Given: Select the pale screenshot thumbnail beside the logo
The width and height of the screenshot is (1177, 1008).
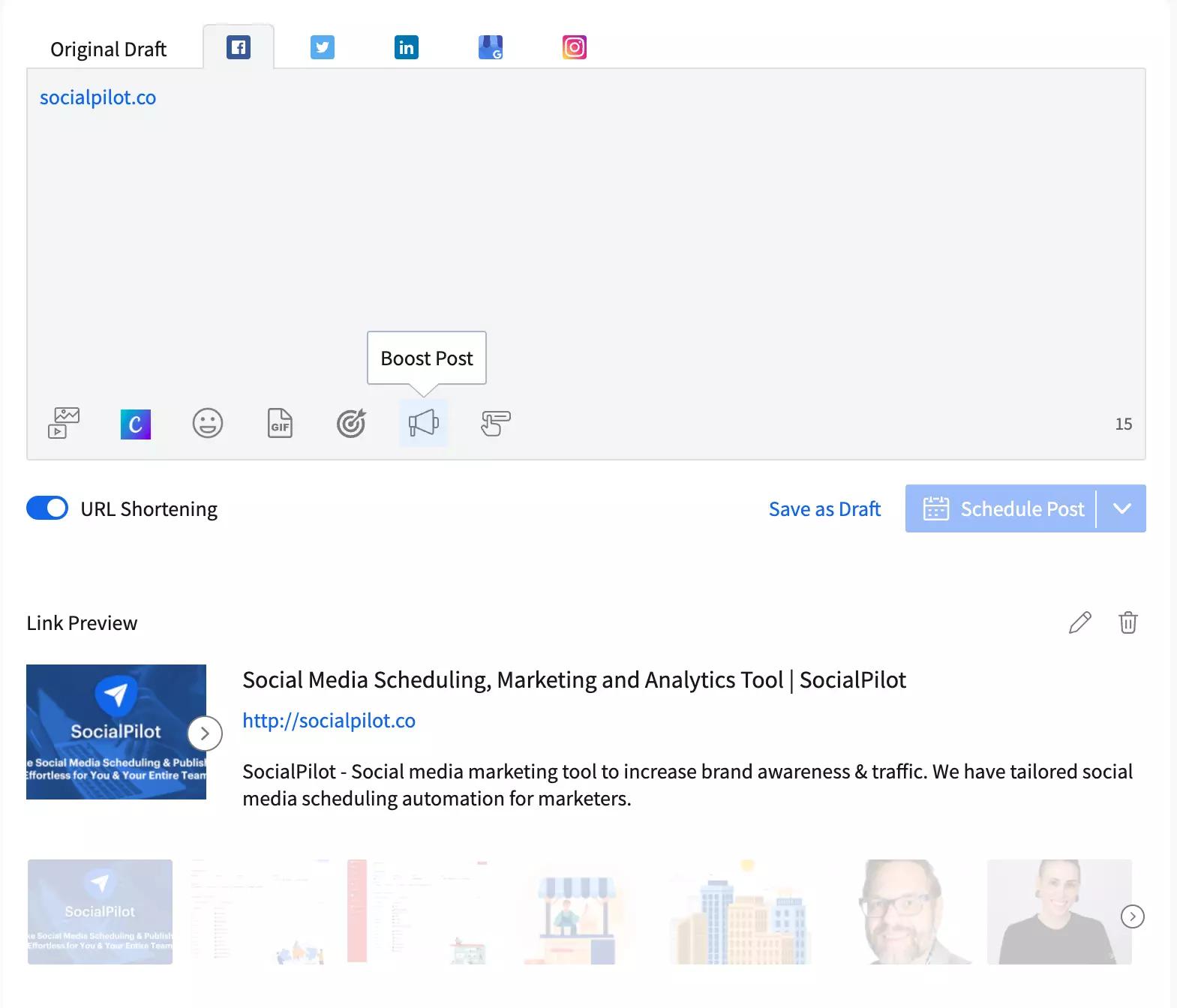Looking at the screenshot, I should (x=259, y=912).
